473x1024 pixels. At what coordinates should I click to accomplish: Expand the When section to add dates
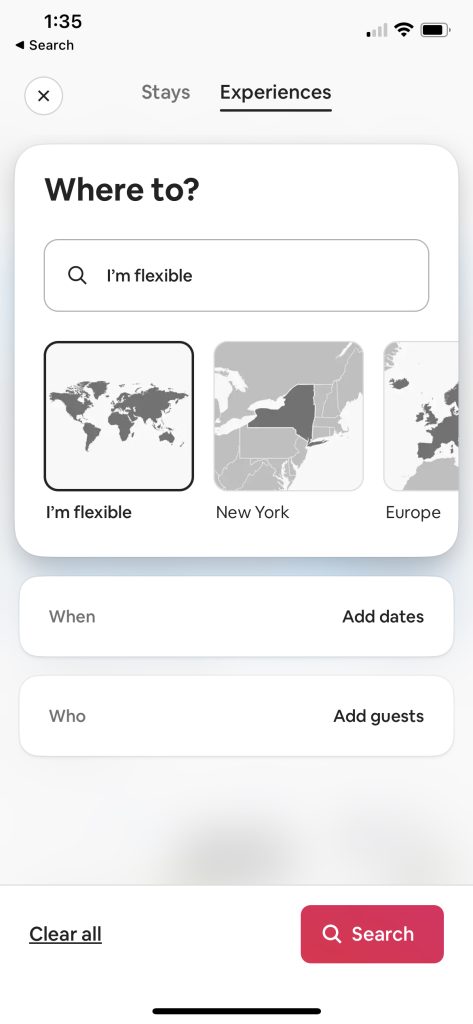click(236, 616)
